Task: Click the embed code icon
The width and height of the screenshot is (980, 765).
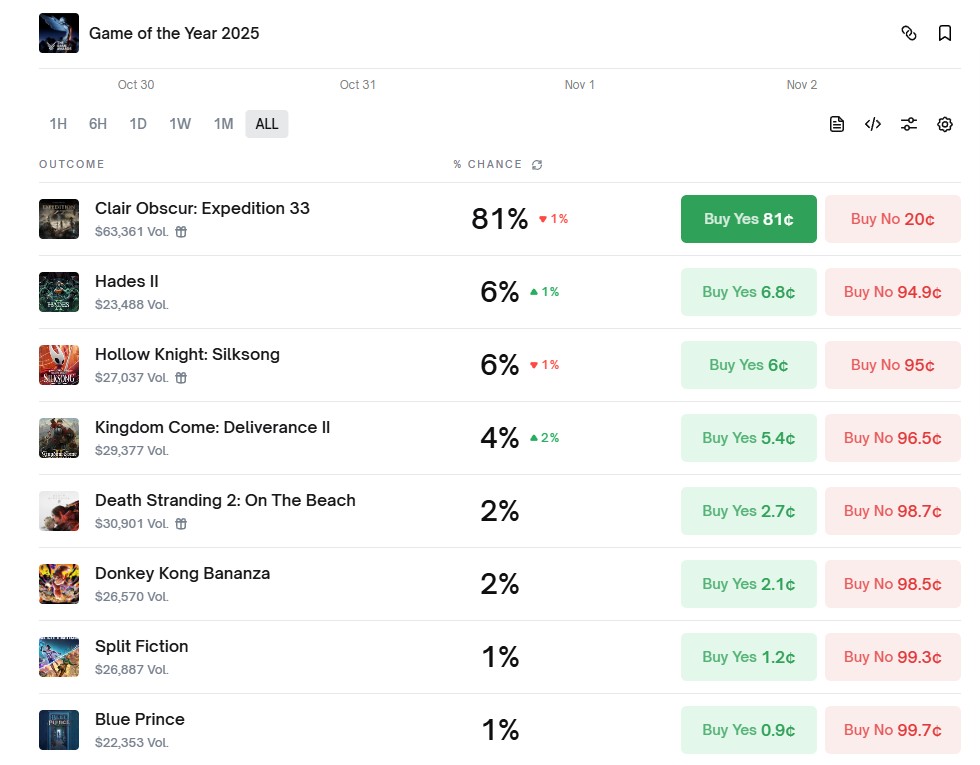Action: click(873, 124)
